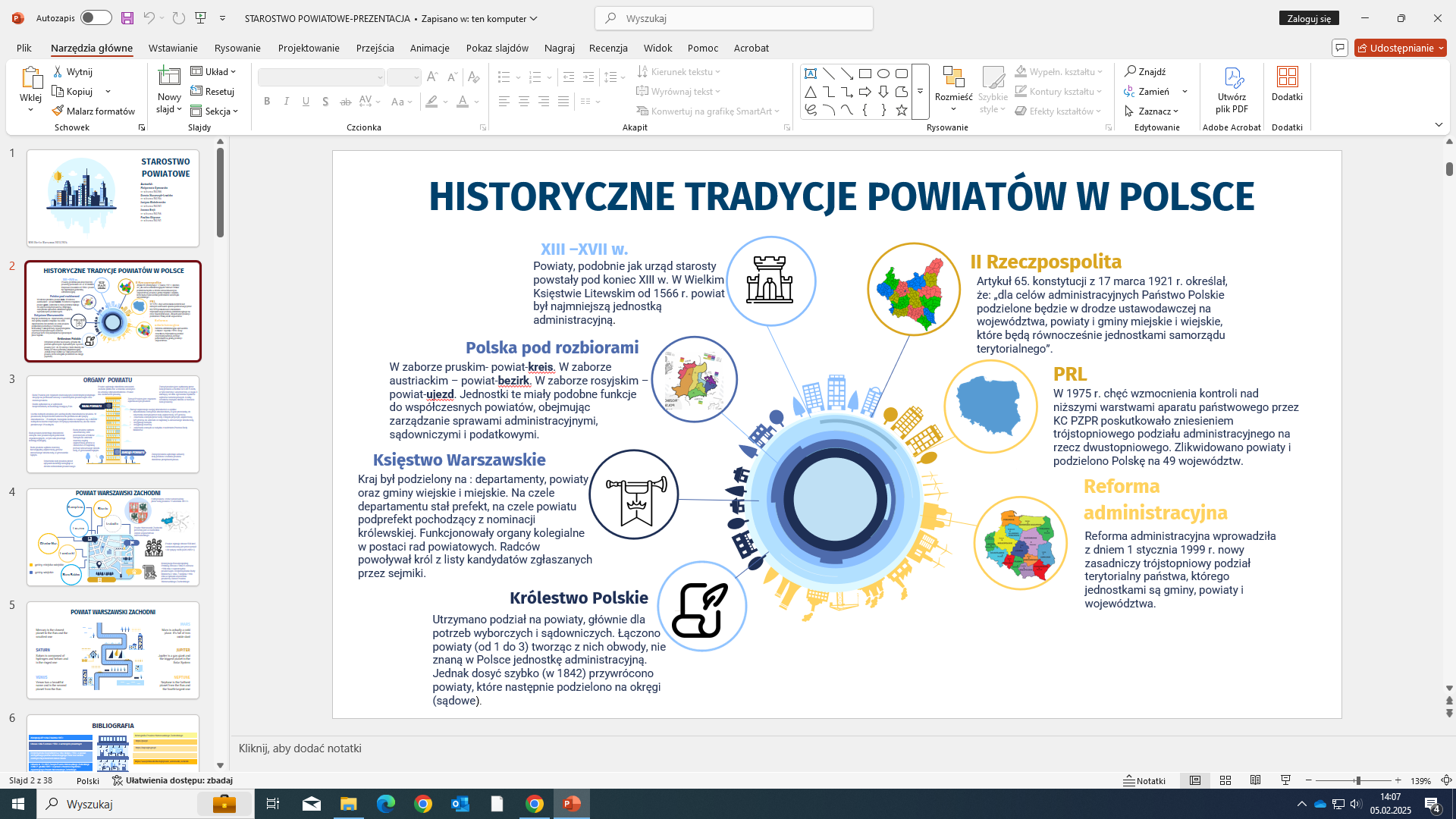Decrease font size icon

click(x=452, y=77)
